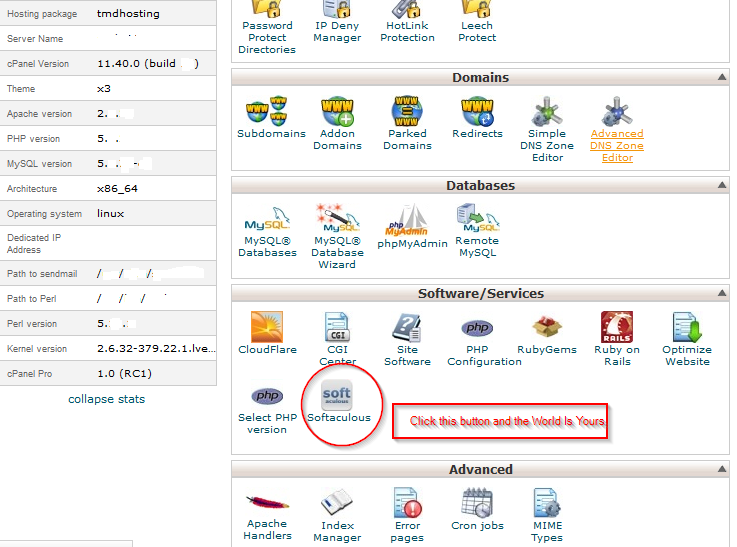The image size is (737, 547).
Task: Click the tmdhosting hosting package value
Action: [128, 14]
